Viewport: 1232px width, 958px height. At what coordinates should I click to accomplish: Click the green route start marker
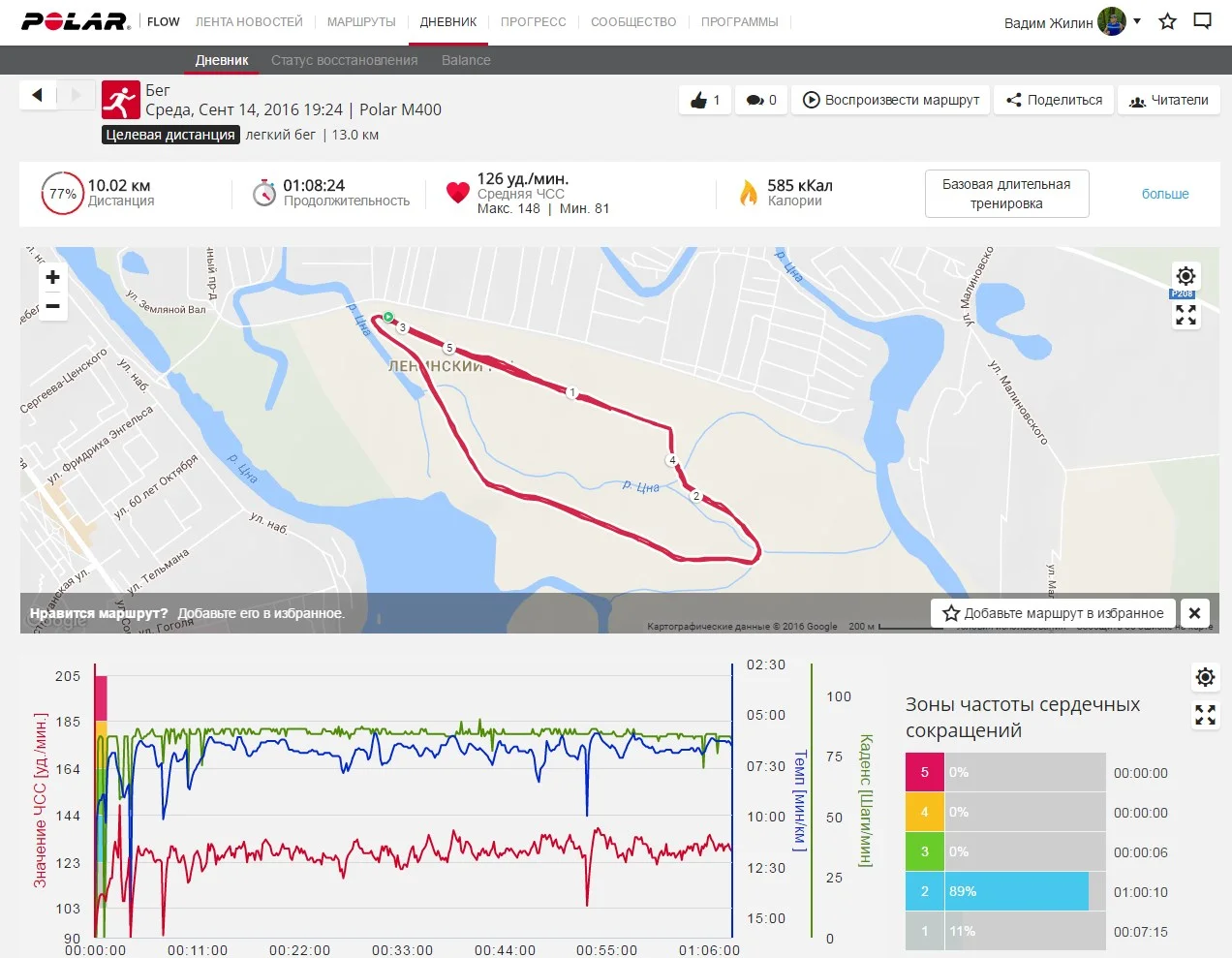pos(387,317)
